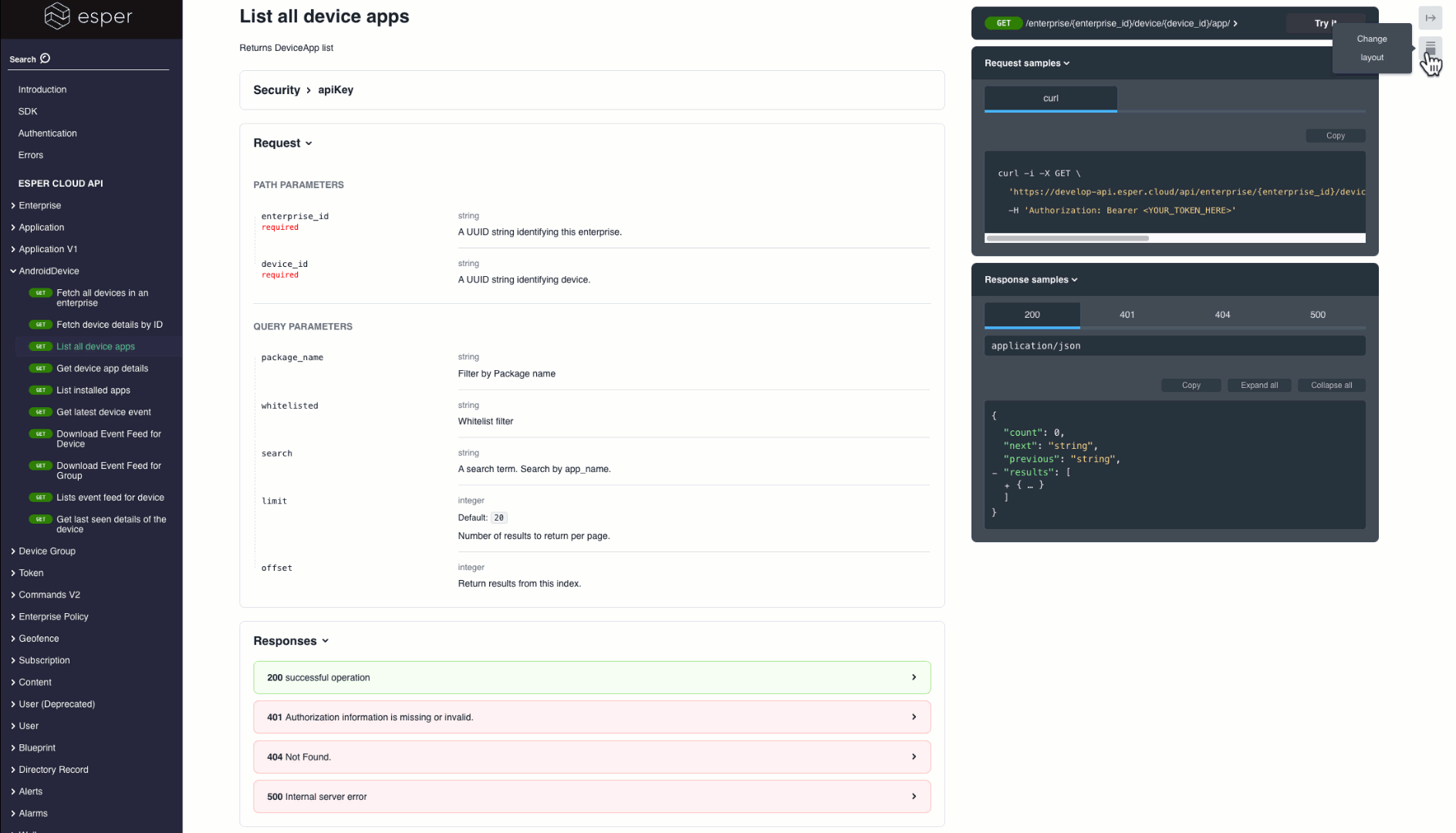
Task: Click the search icon in the sidebar
Action: [x=44, y=59]
